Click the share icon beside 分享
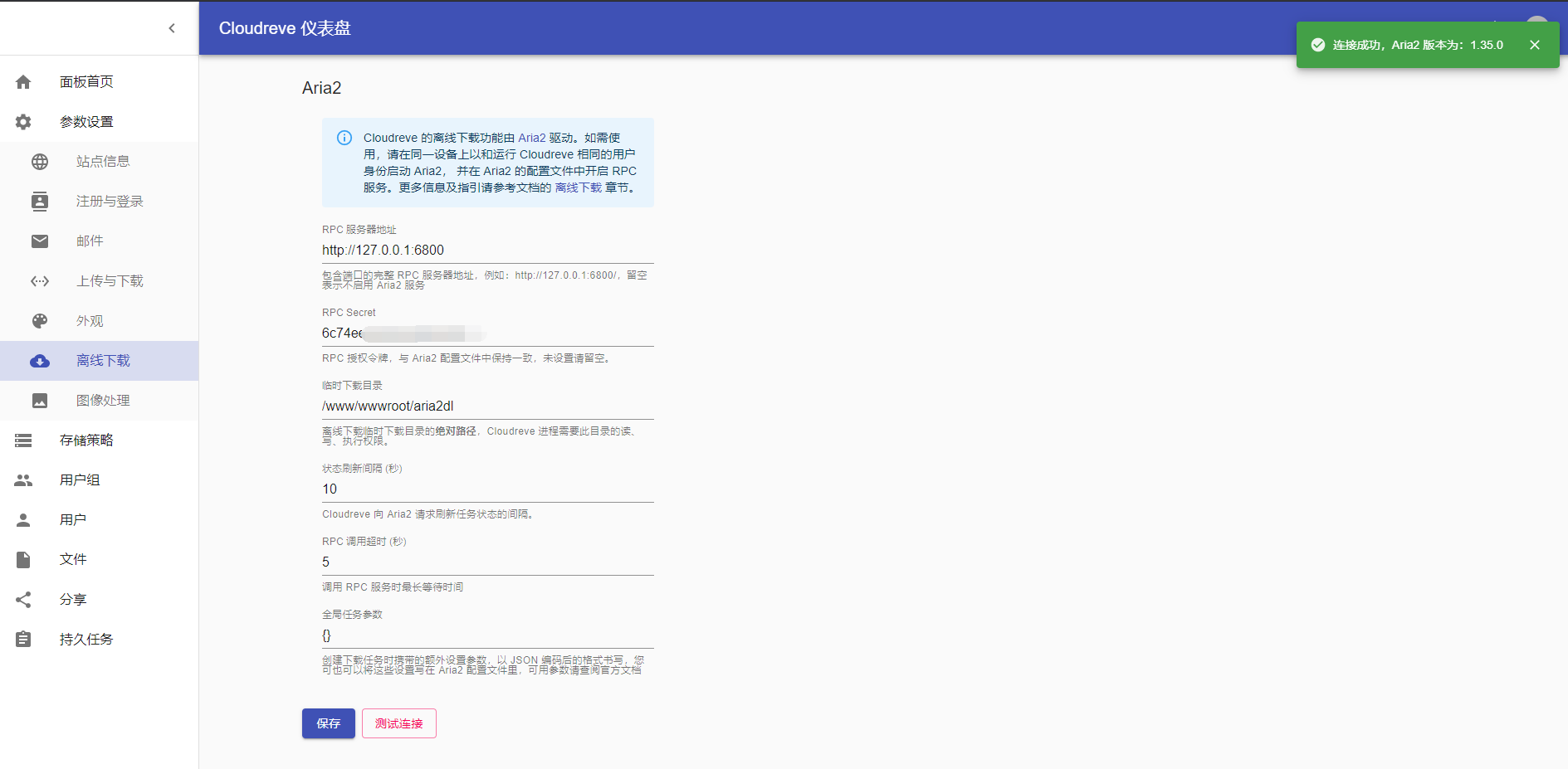Screen dimensions: 1568x769 tap(23, 600)
